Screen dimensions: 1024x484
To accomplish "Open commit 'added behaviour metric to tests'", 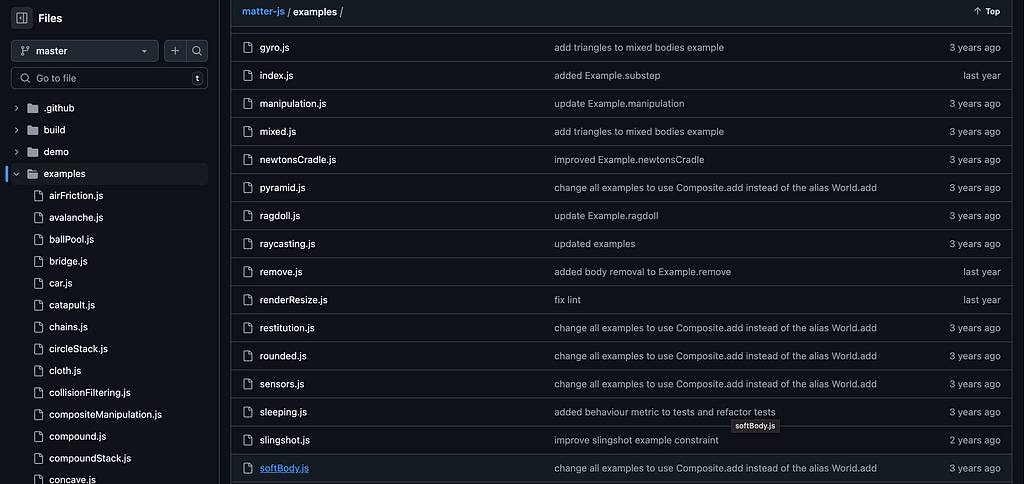I will (x=665, y=412).
